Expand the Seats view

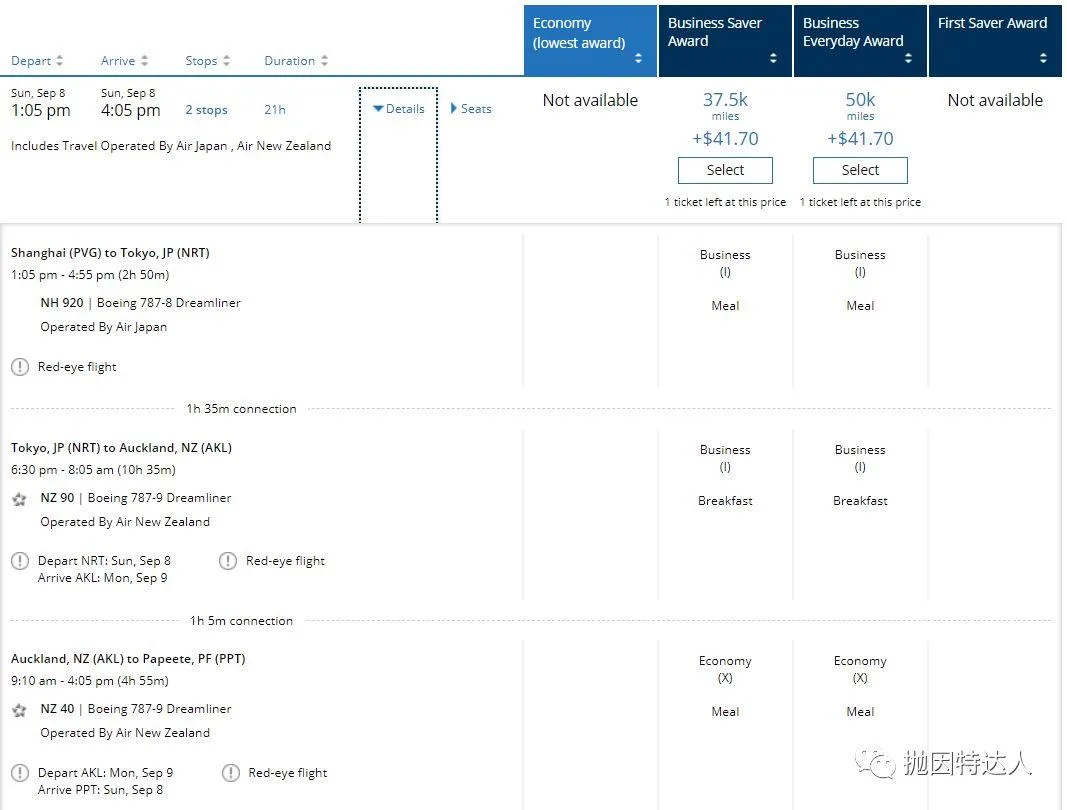[471, 109]
